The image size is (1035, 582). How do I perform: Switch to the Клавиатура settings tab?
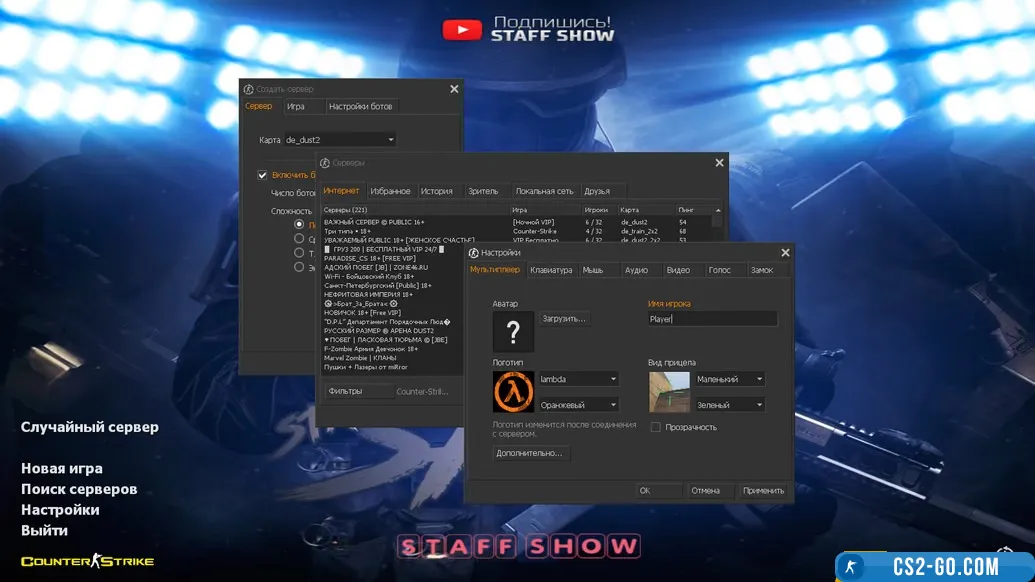click(x=551, y=270)
